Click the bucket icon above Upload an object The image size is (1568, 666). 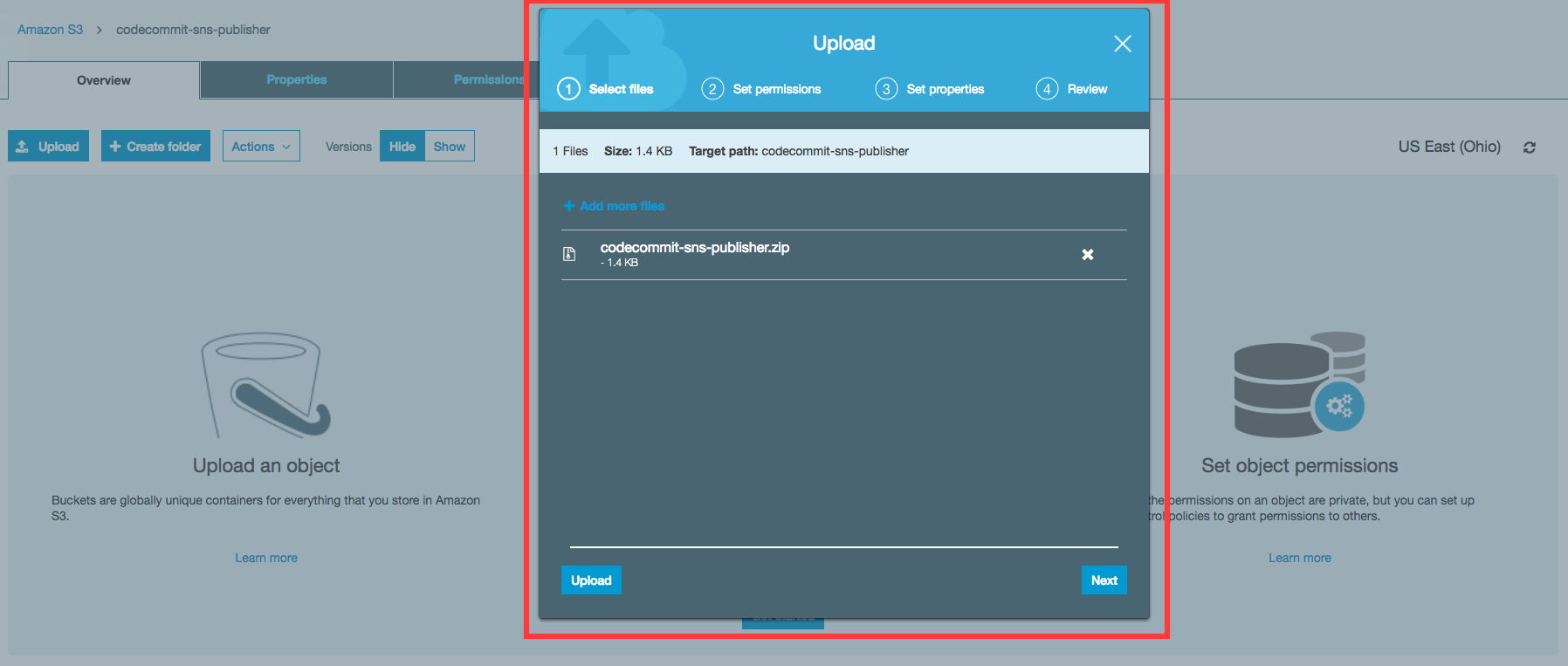tap(265, 385)
